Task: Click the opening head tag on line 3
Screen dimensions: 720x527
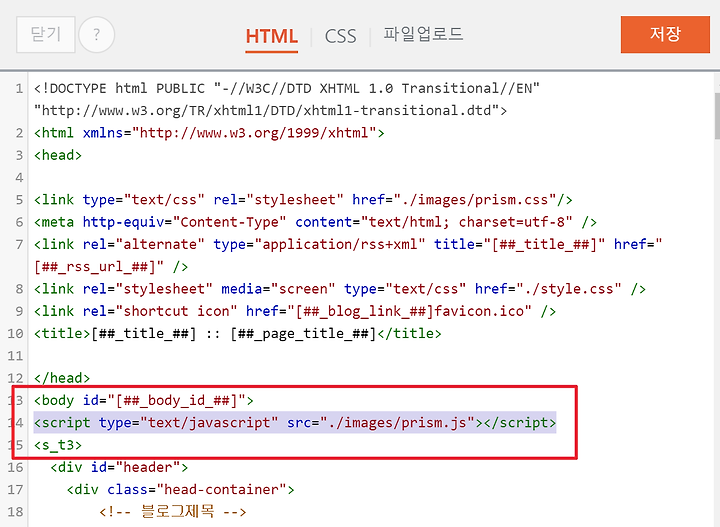Action: coord(58,155)
